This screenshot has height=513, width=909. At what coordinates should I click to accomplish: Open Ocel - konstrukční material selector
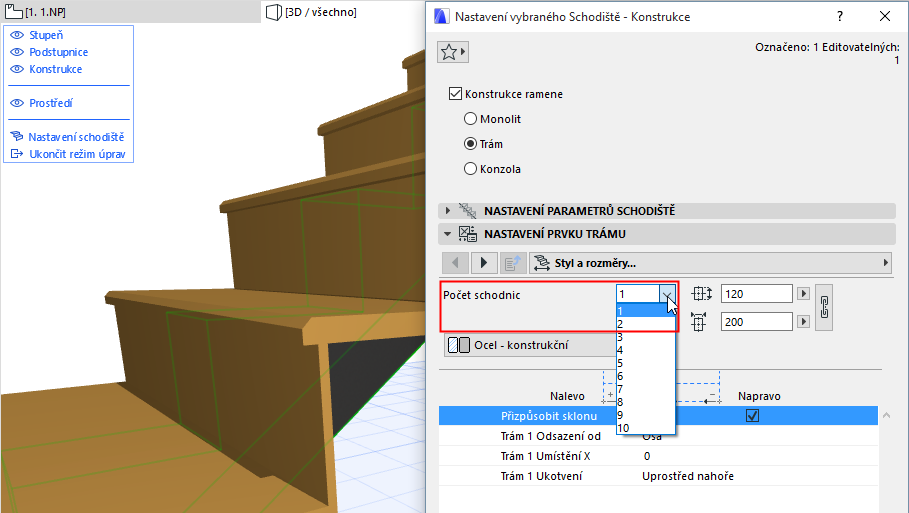point(532,345)
